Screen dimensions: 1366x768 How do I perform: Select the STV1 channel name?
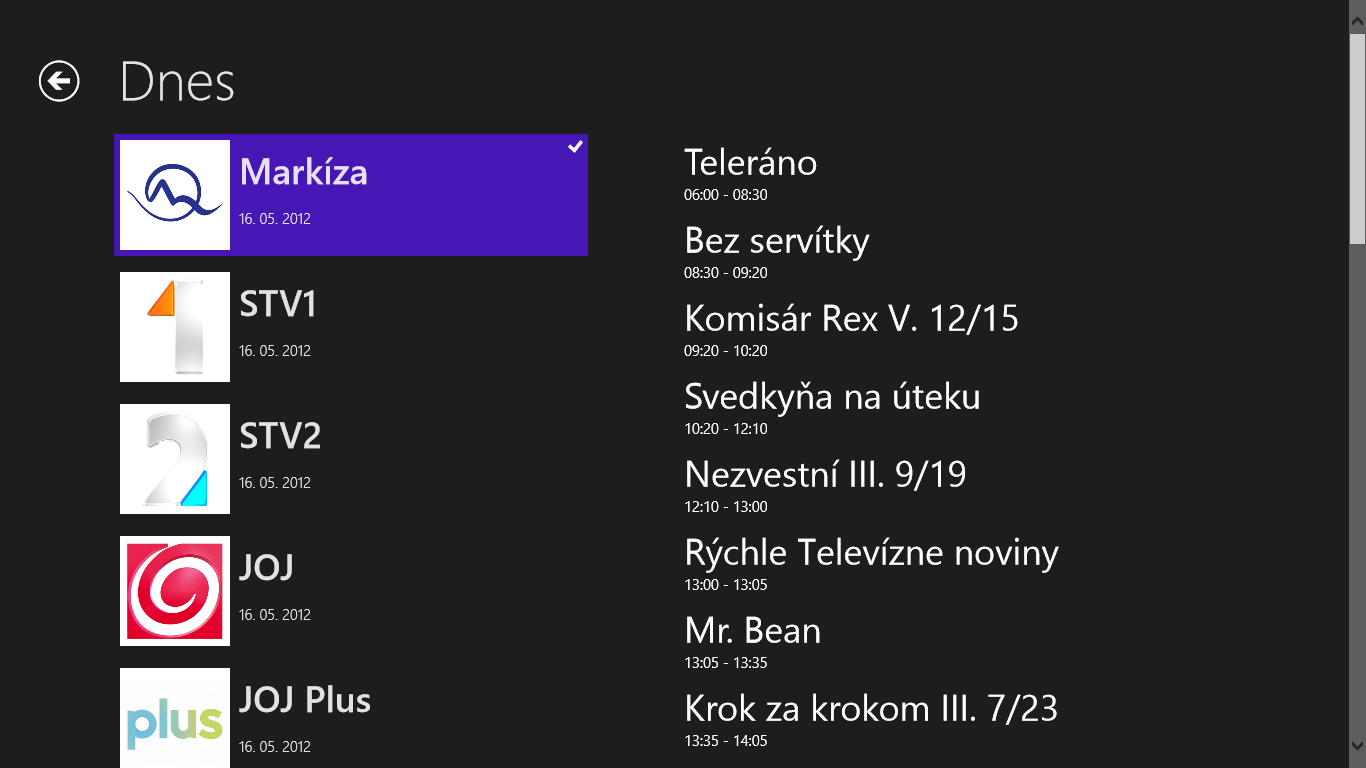278,304
